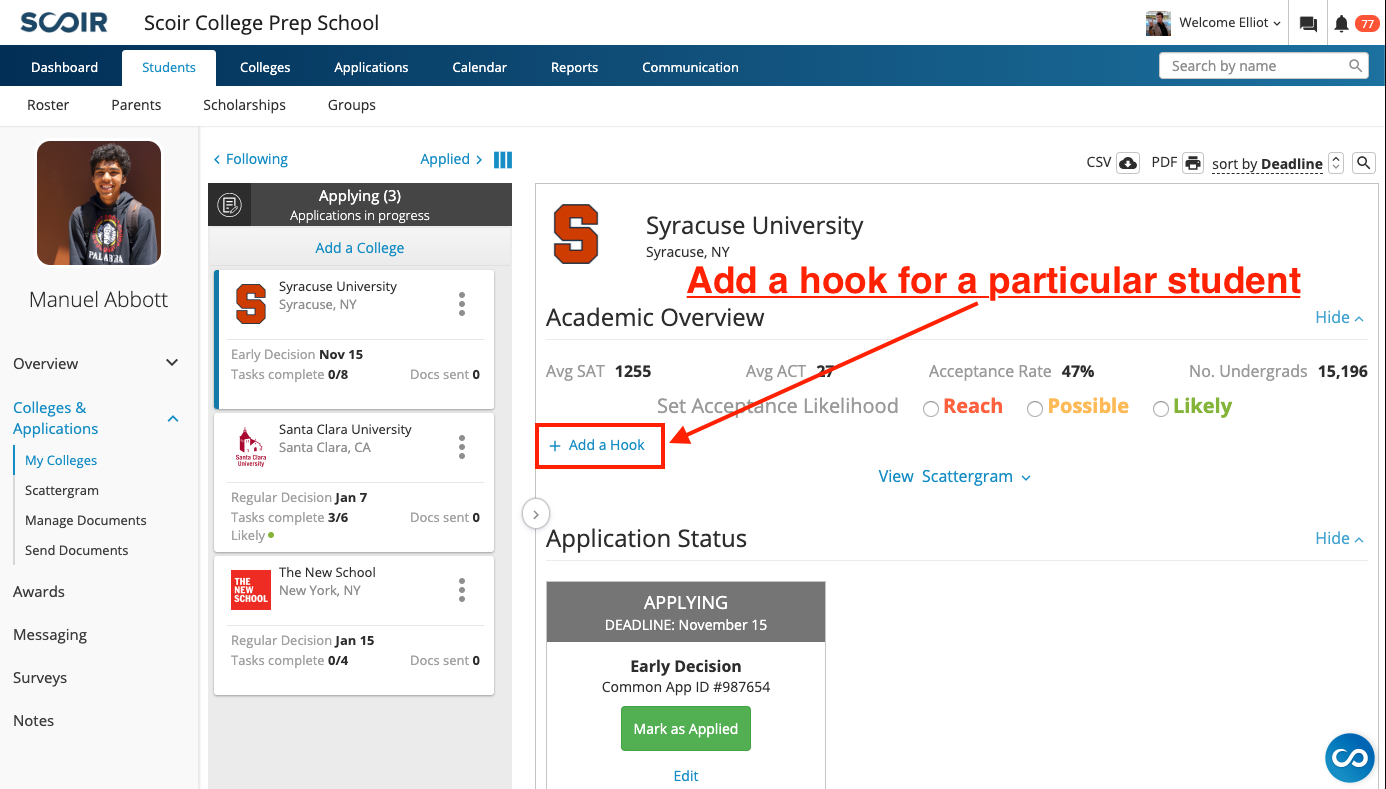Click Add a College link
Image resolution: width=1386 pixels, height=789 pixels.
pyautogui.click(x=360, y=248)
